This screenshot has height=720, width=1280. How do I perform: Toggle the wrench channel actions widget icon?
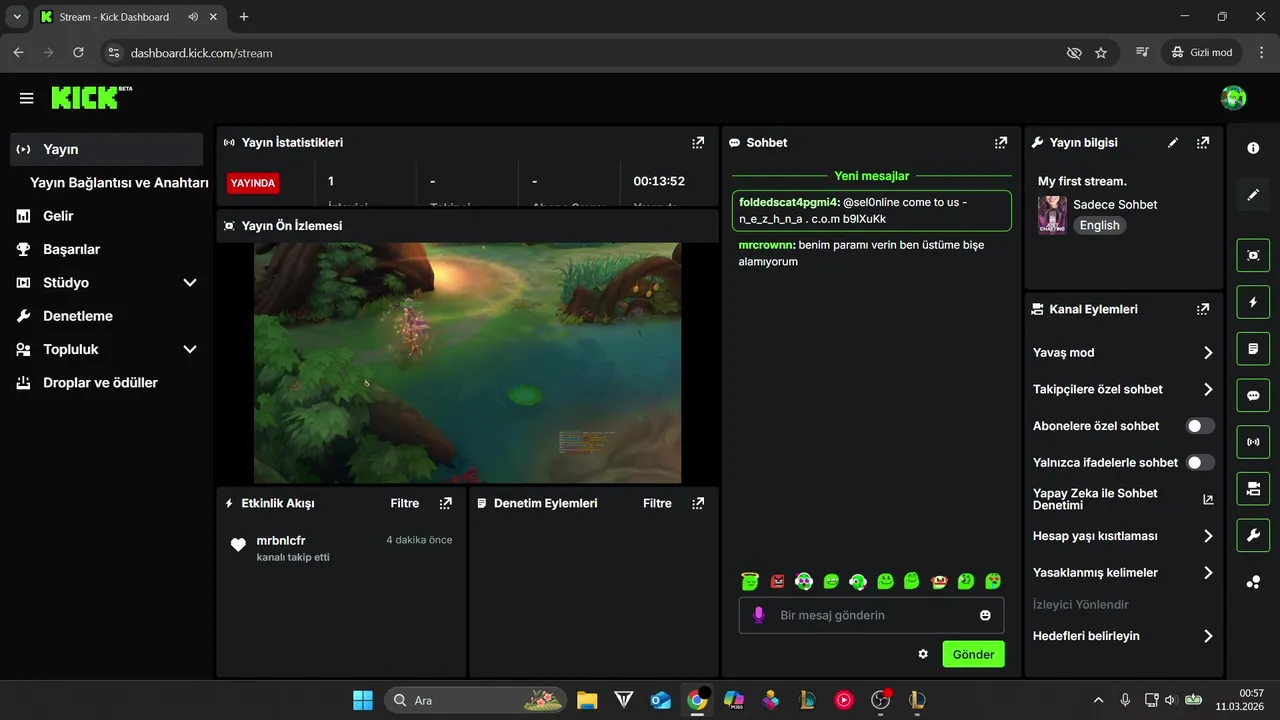coord(1253,536)
